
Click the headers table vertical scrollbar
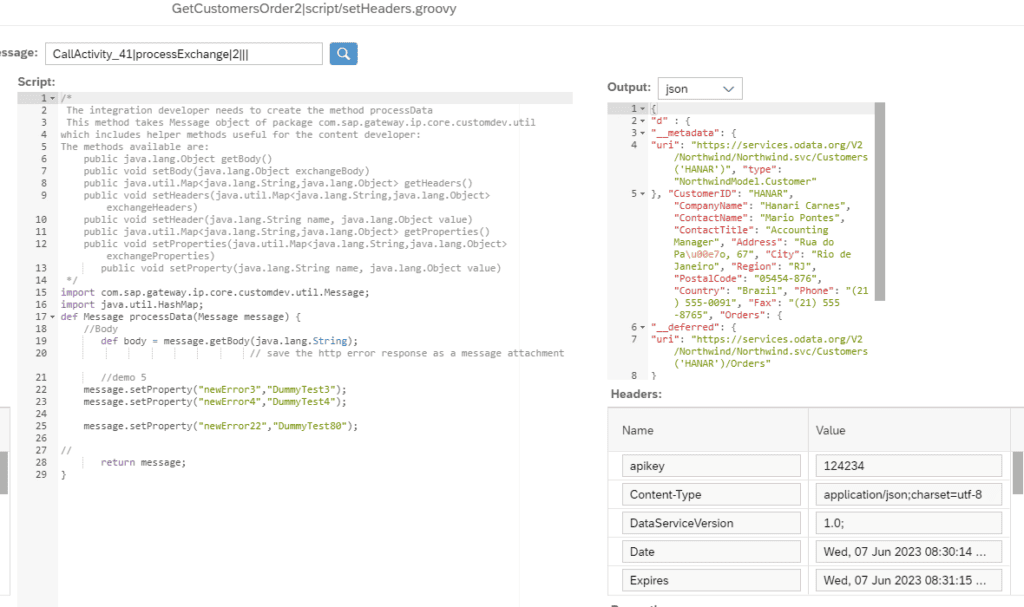(x=1017, y=472)
